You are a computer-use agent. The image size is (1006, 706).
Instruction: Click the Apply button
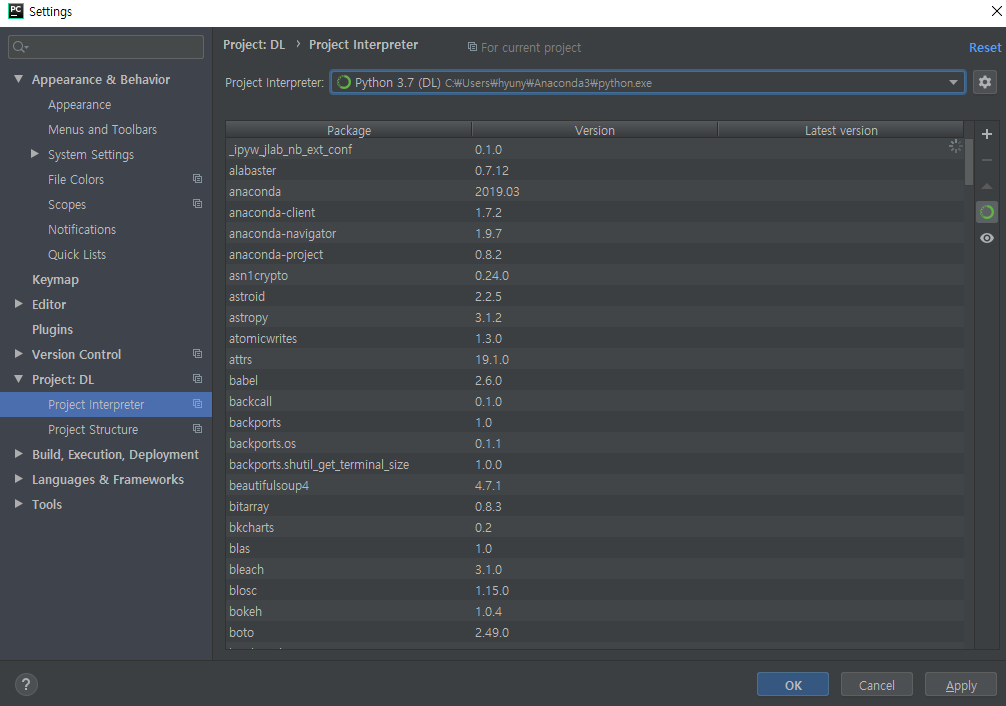coord(960,684)
